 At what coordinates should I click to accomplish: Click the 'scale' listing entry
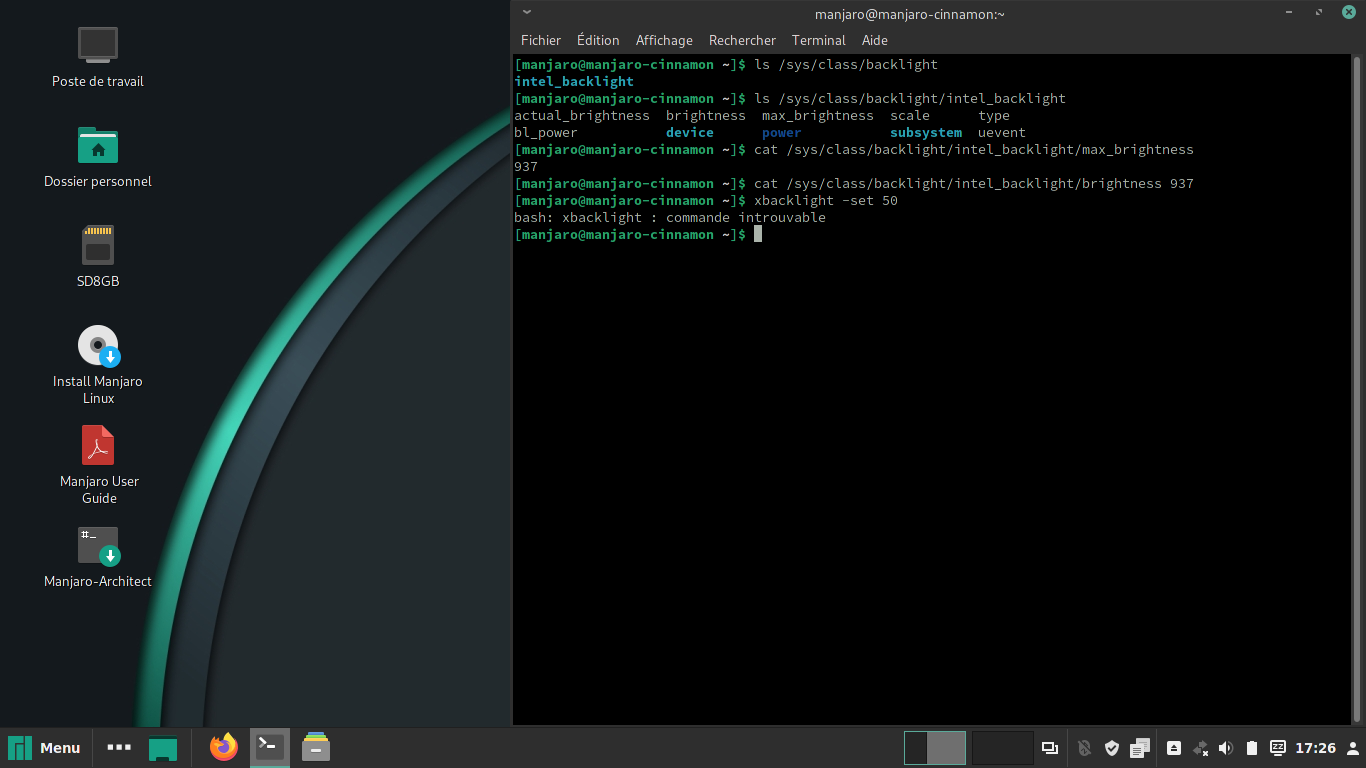click(910, 115)
